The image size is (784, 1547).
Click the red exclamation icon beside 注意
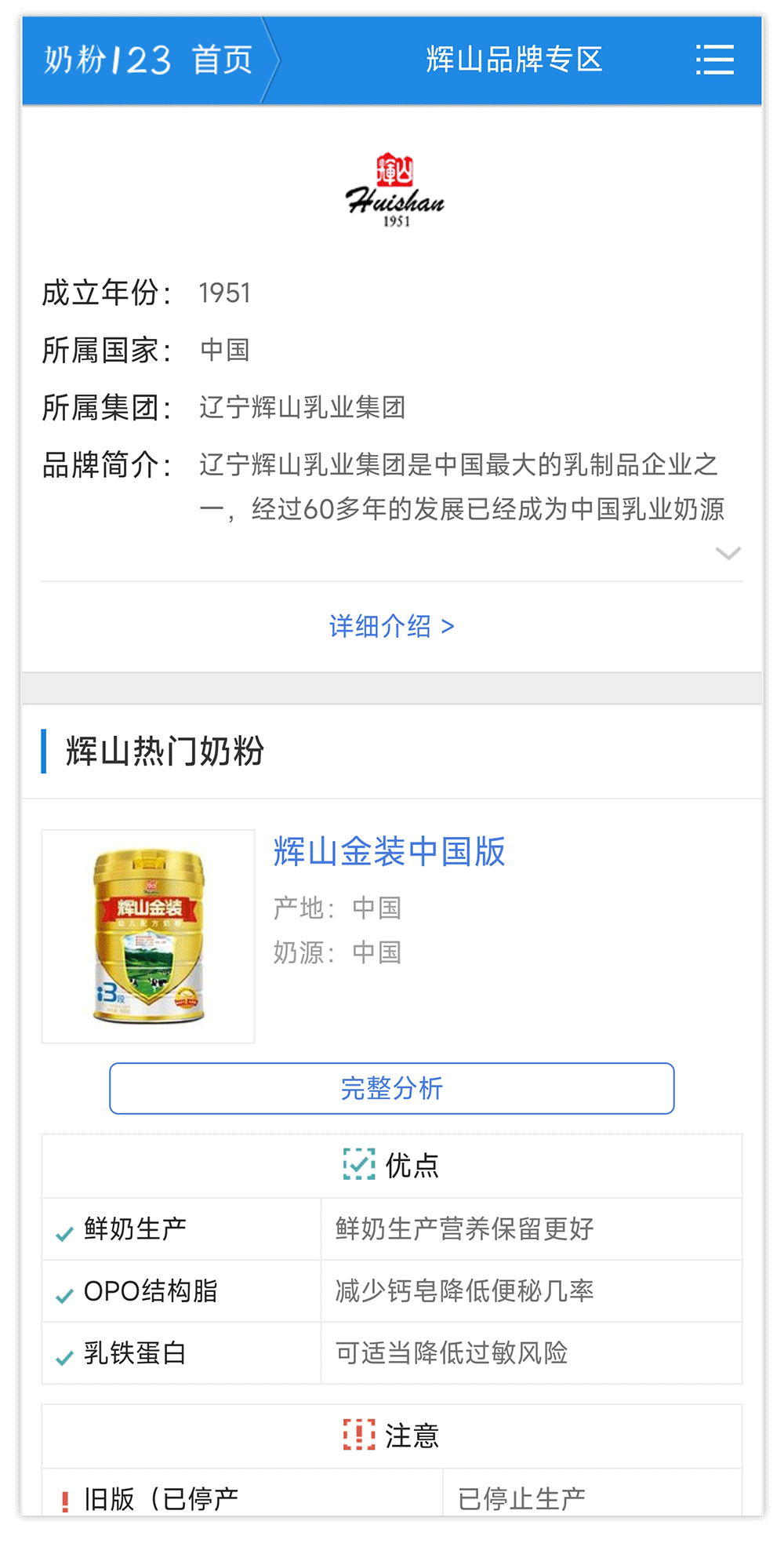coord(359,1435)
